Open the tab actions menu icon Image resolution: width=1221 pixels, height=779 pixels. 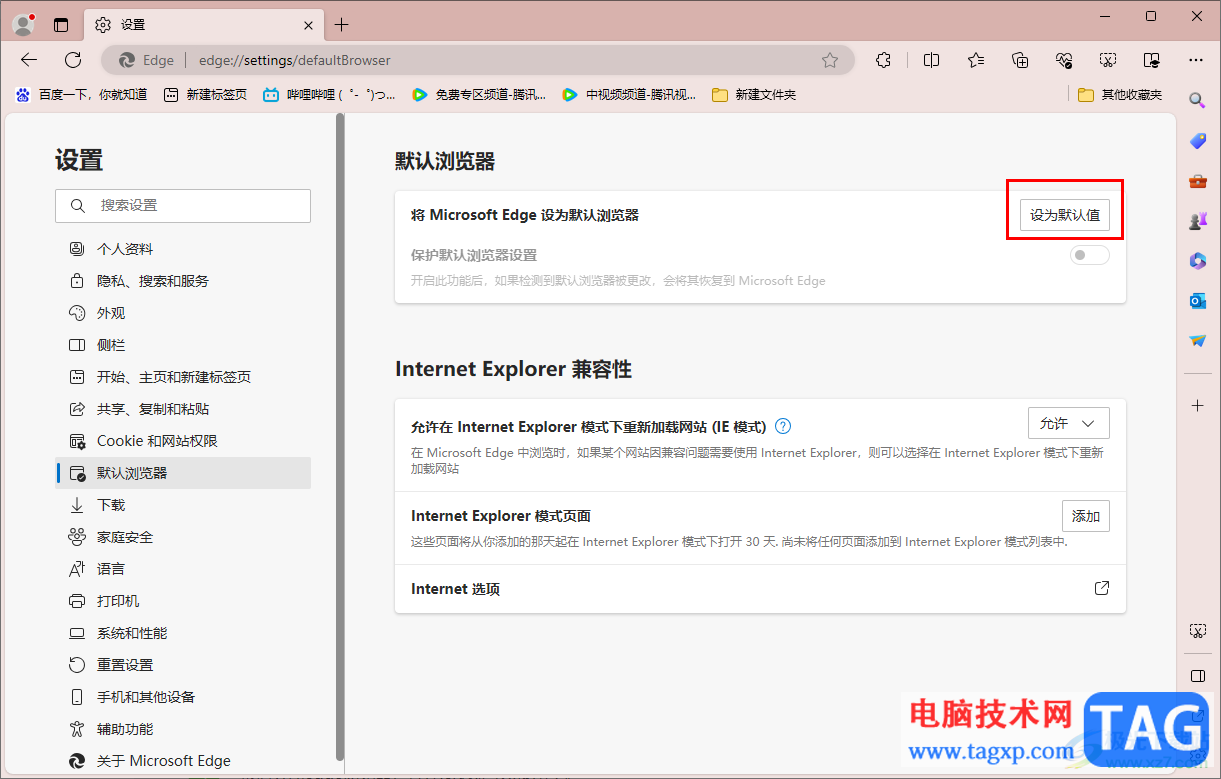coord(61,25)
